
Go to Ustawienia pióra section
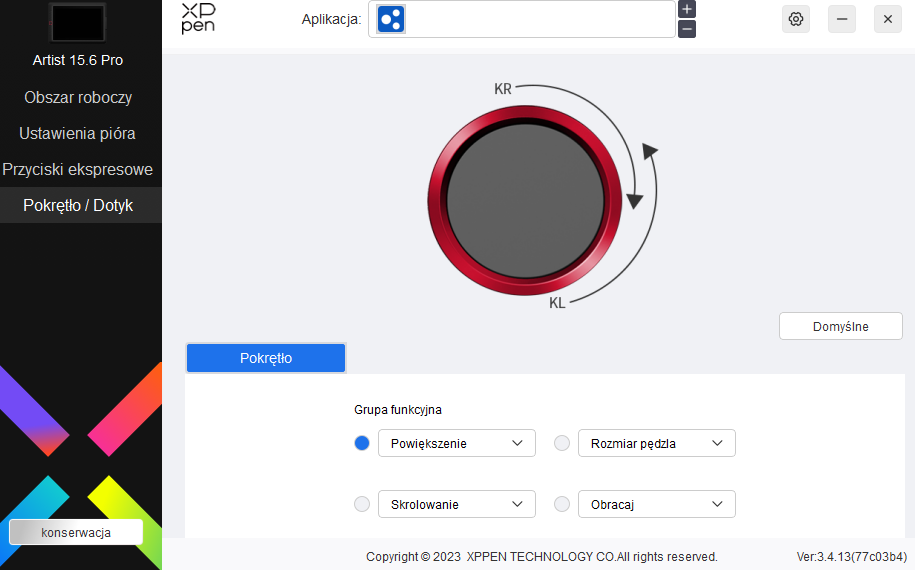tap(78, 133)
